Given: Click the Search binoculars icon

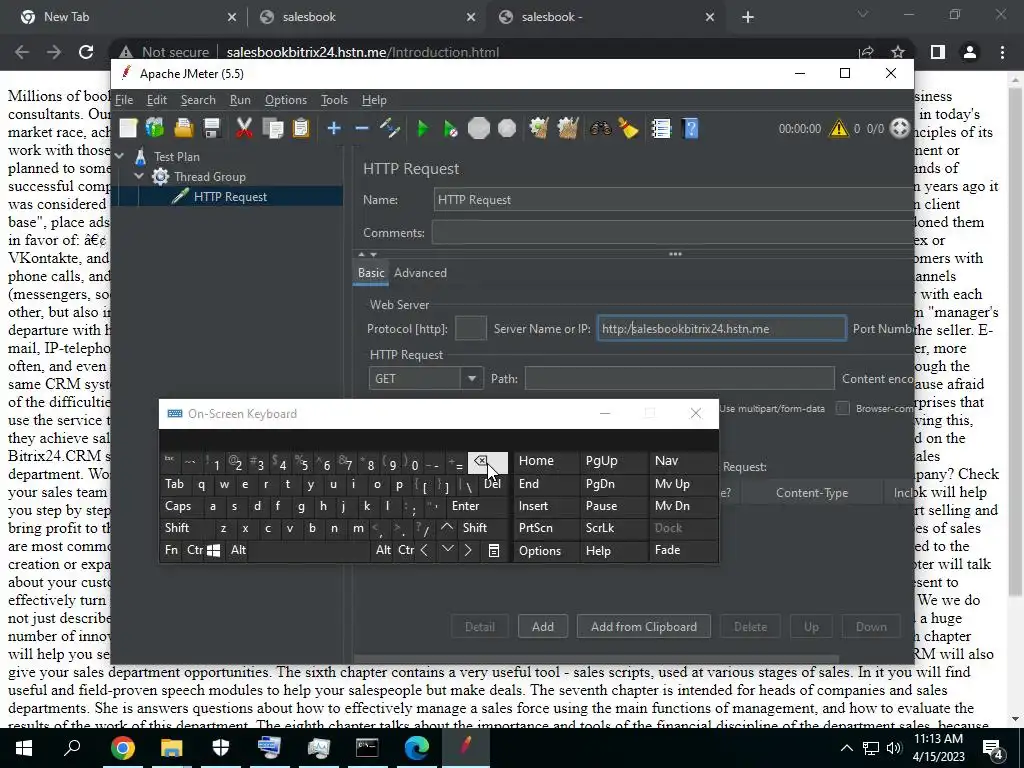Looking at the screenshot, I should pos(600,128).
